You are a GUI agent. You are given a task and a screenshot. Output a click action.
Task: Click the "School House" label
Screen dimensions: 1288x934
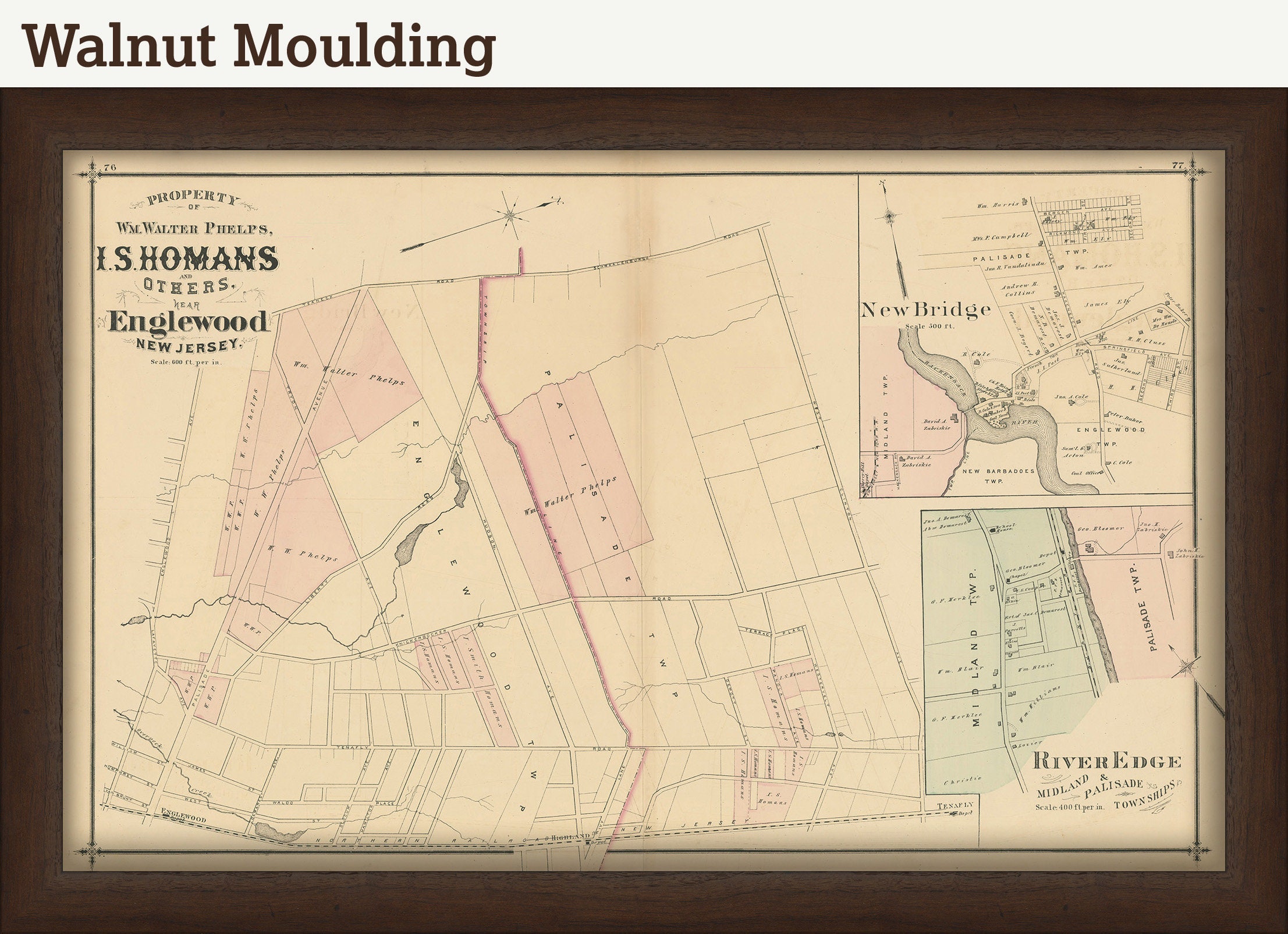1005,527
